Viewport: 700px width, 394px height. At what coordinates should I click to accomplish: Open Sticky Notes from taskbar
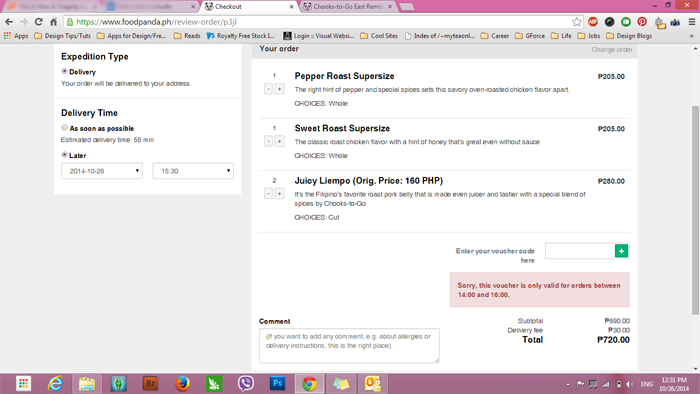341,383
